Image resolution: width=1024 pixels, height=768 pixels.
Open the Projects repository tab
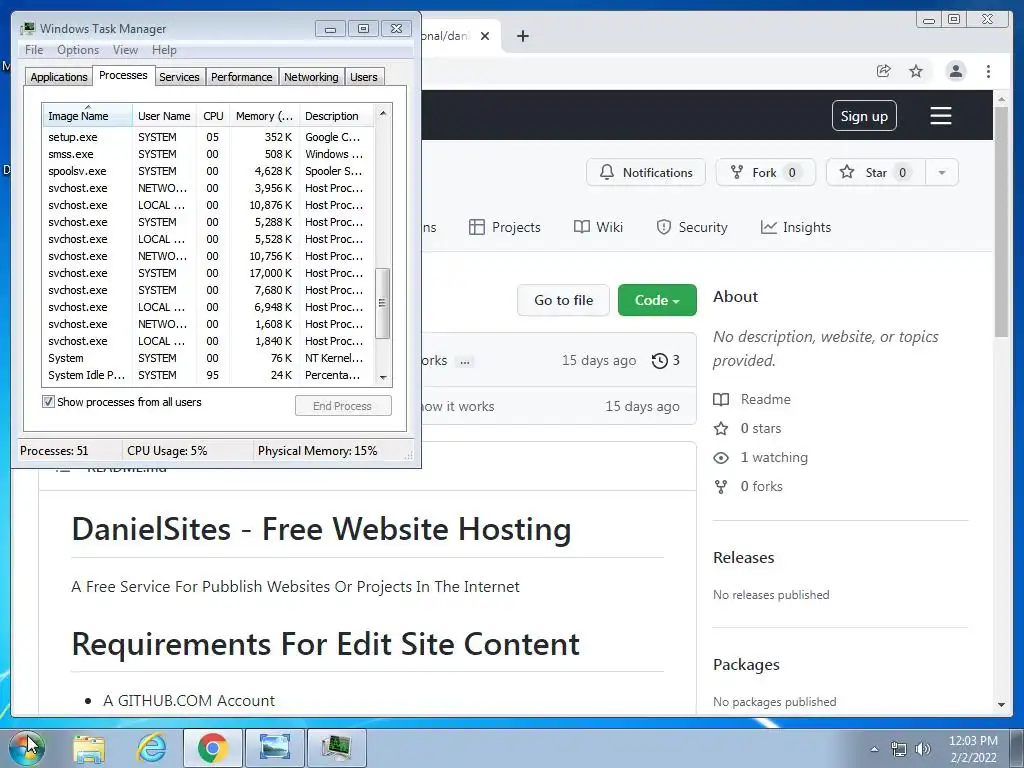pyautogui.click(x=505, y=227)
